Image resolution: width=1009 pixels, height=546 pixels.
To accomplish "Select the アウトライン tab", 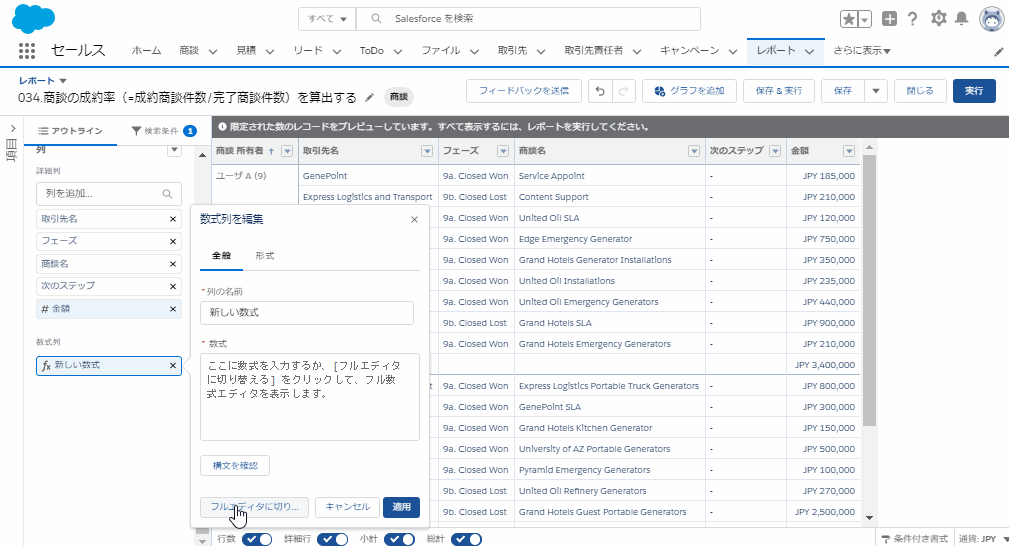I will [71, 131].
